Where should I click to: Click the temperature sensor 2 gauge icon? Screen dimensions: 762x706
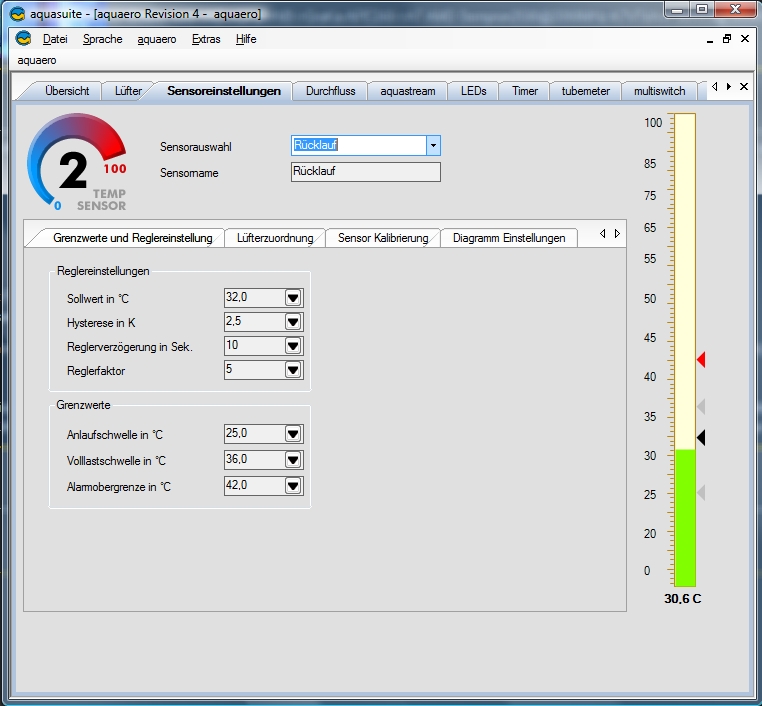point(77,164)
